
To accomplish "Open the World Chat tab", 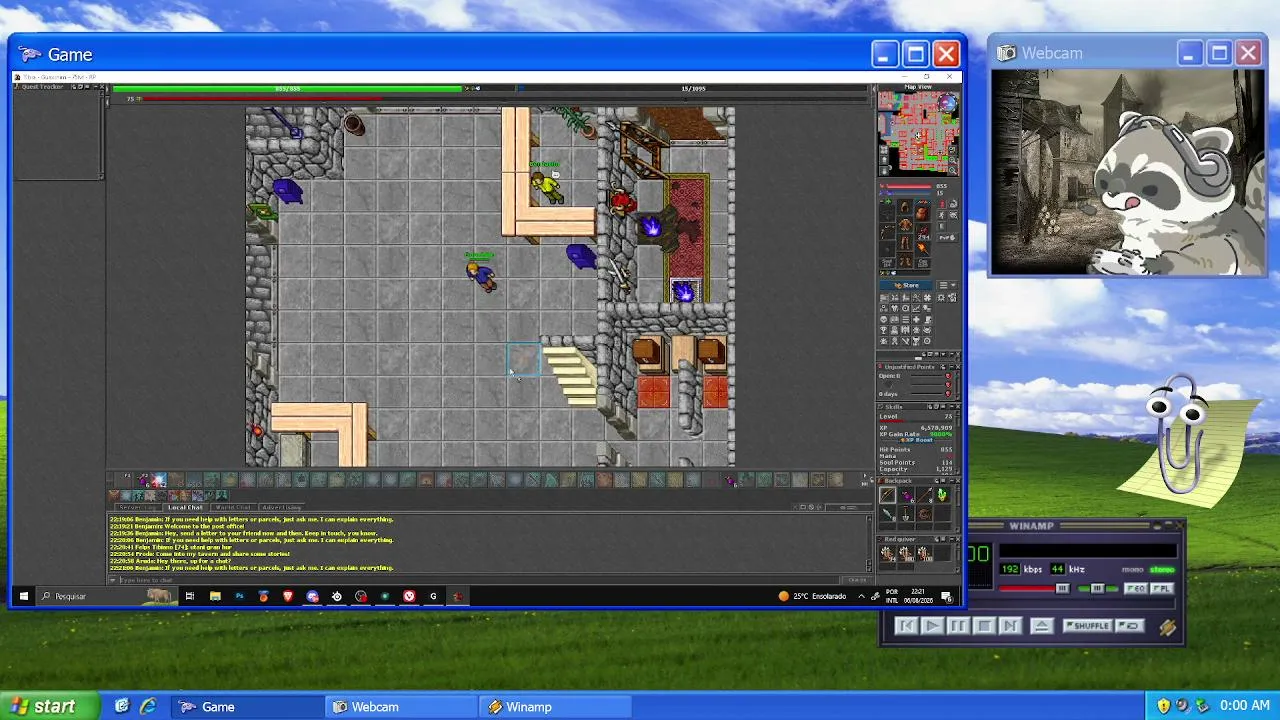I will [x=232, y=507].
